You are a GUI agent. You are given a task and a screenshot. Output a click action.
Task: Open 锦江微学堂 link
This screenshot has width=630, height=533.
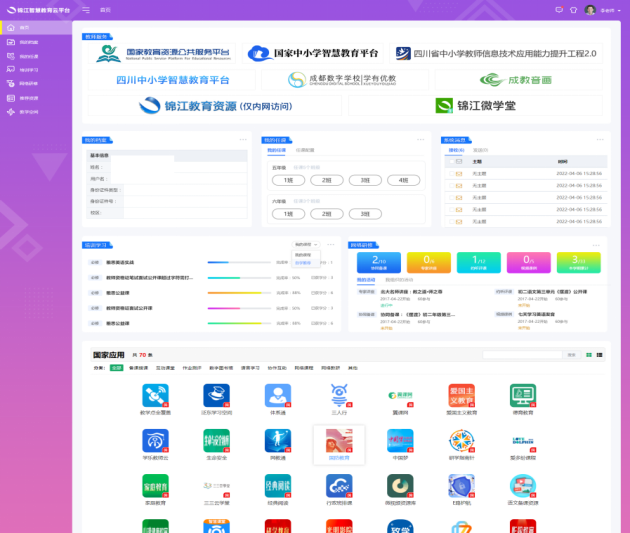(475, 106)
